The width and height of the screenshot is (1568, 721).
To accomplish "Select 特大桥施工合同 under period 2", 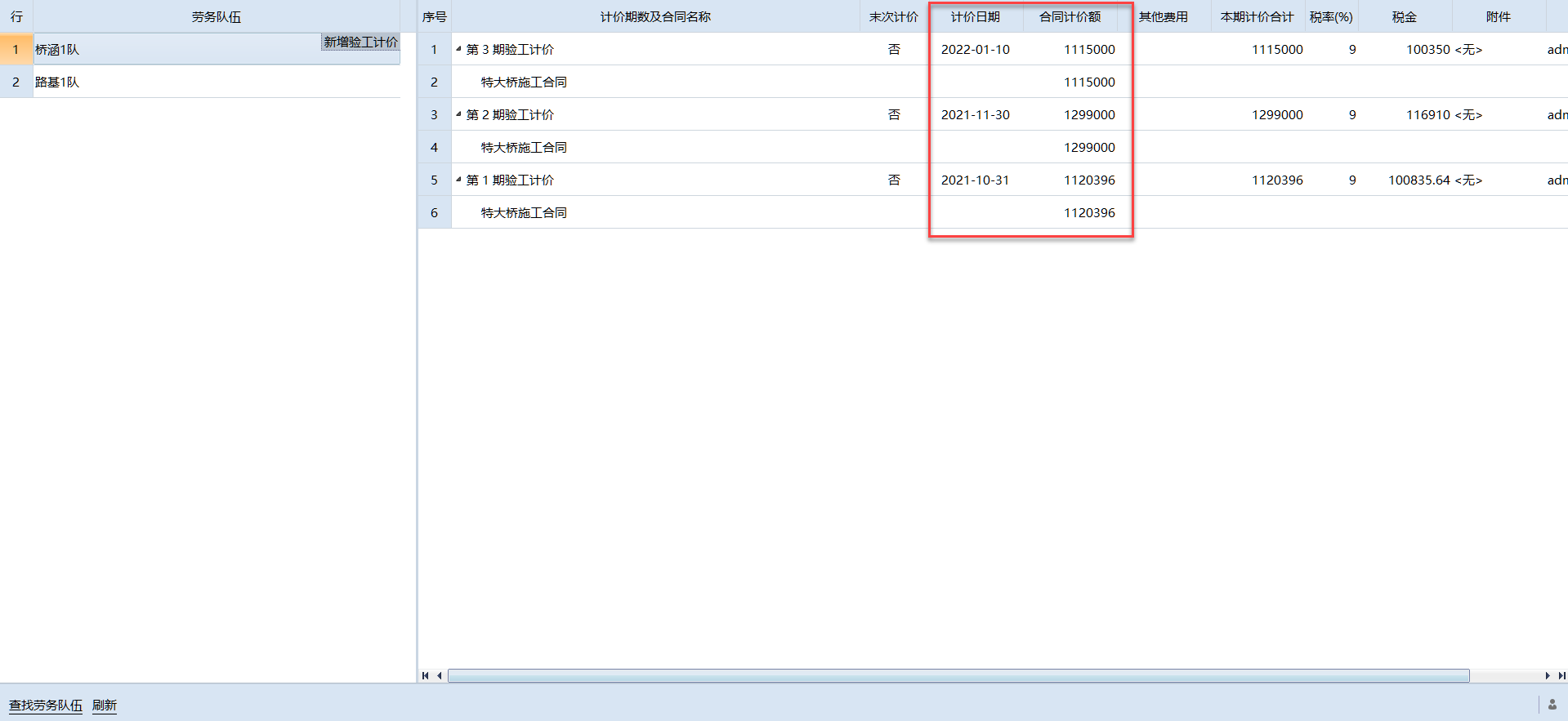I will [x=524, y=148].
